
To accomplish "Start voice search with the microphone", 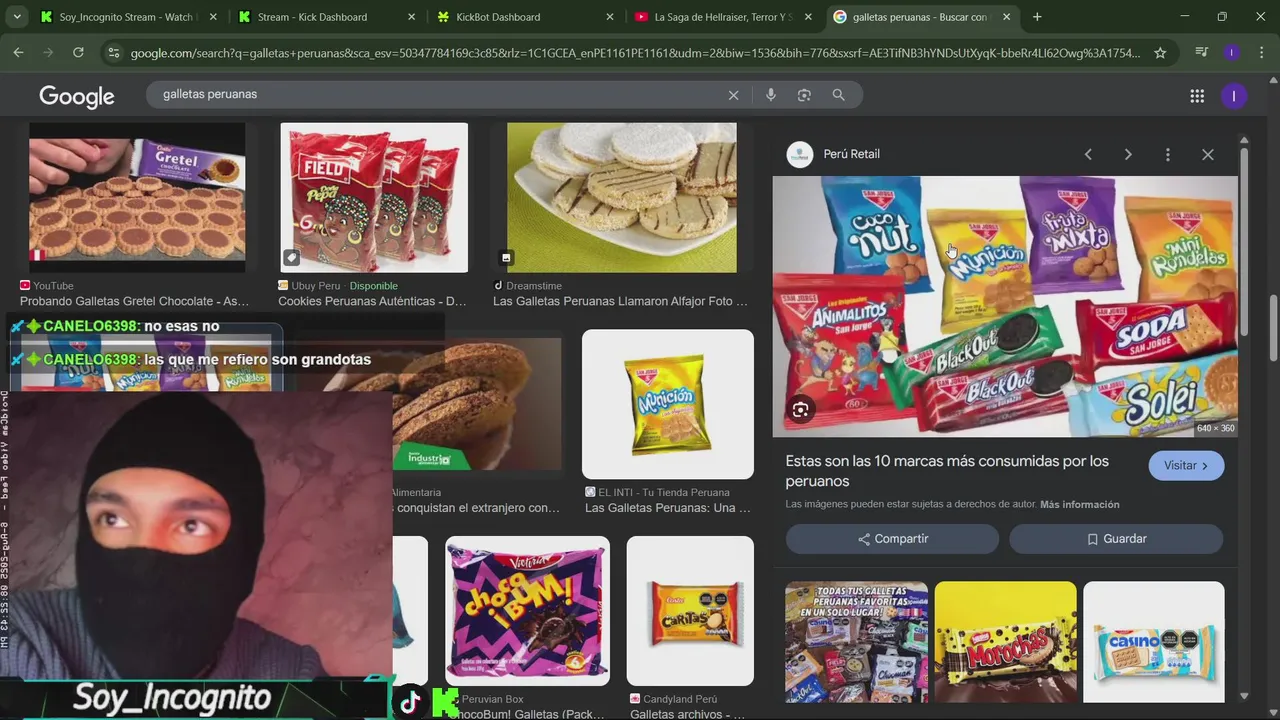I will tap(770, 95).
